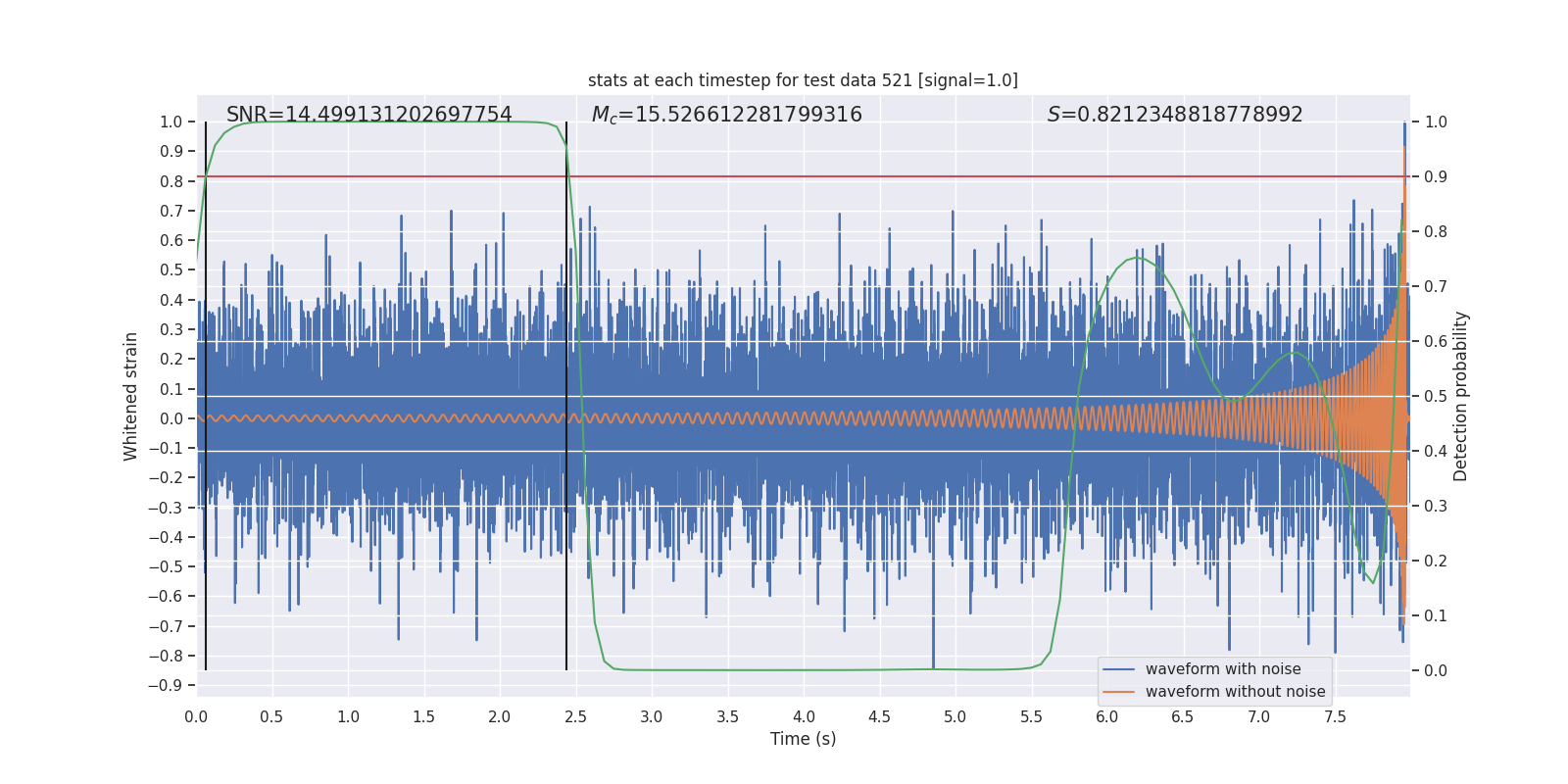The width and height of the screenshot is (1568, 784).
Task: Select the "Time (s)" x-axis label
Action: [x=803, y=739]
